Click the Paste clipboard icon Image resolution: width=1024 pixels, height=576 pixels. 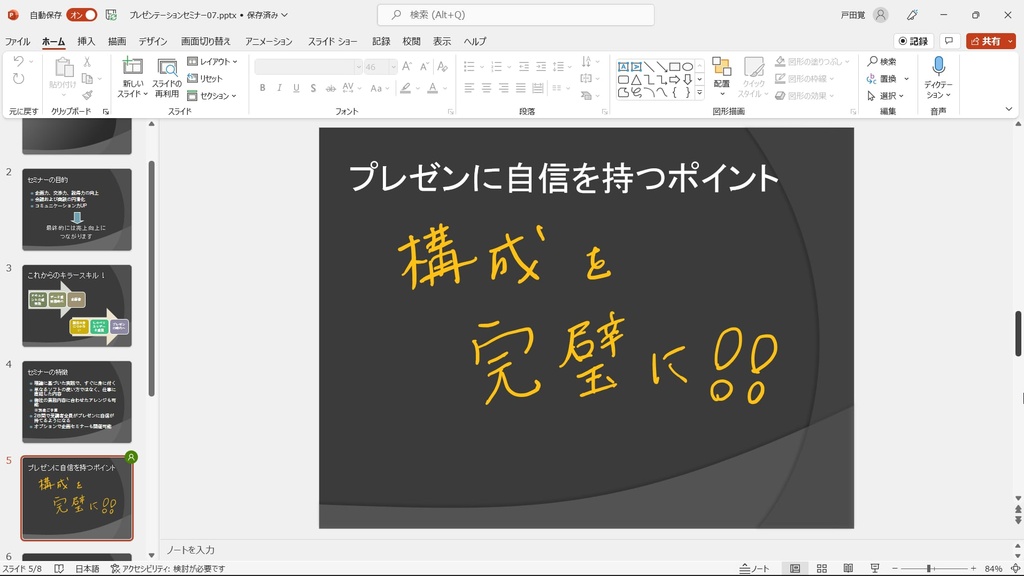pos(63,67)
